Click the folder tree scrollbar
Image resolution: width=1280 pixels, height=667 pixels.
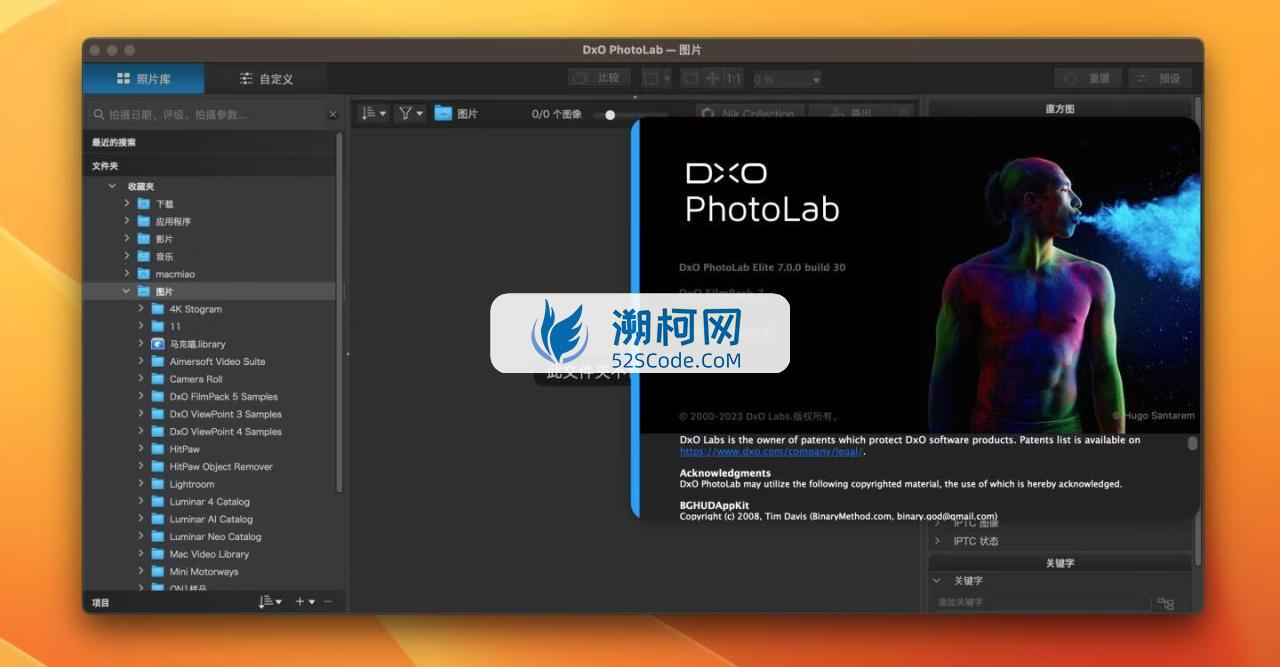point(339,312)
